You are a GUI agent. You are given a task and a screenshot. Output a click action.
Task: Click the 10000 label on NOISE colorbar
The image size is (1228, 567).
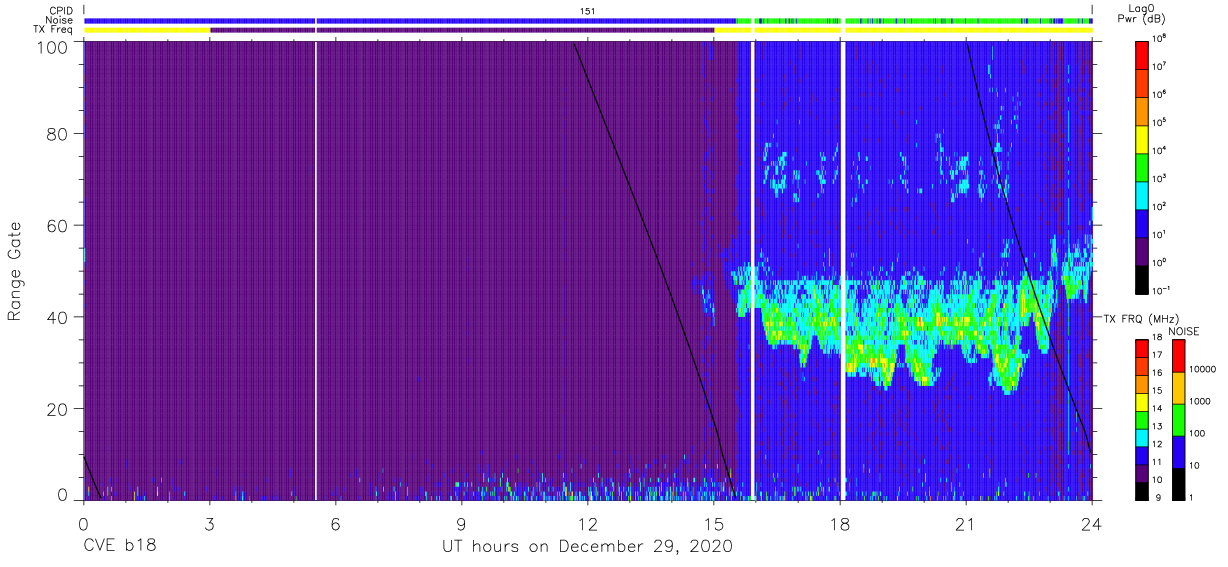1204,369
